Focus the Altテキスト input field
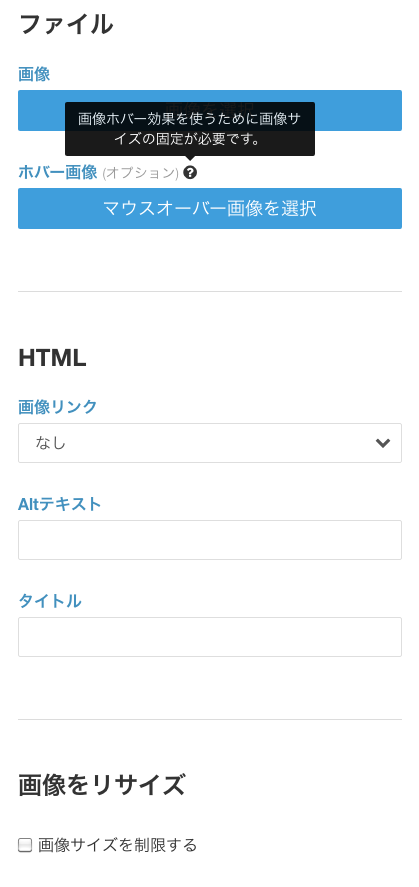Image resolution: width=419 pixels, height=887 pixels. coord(210,540)
